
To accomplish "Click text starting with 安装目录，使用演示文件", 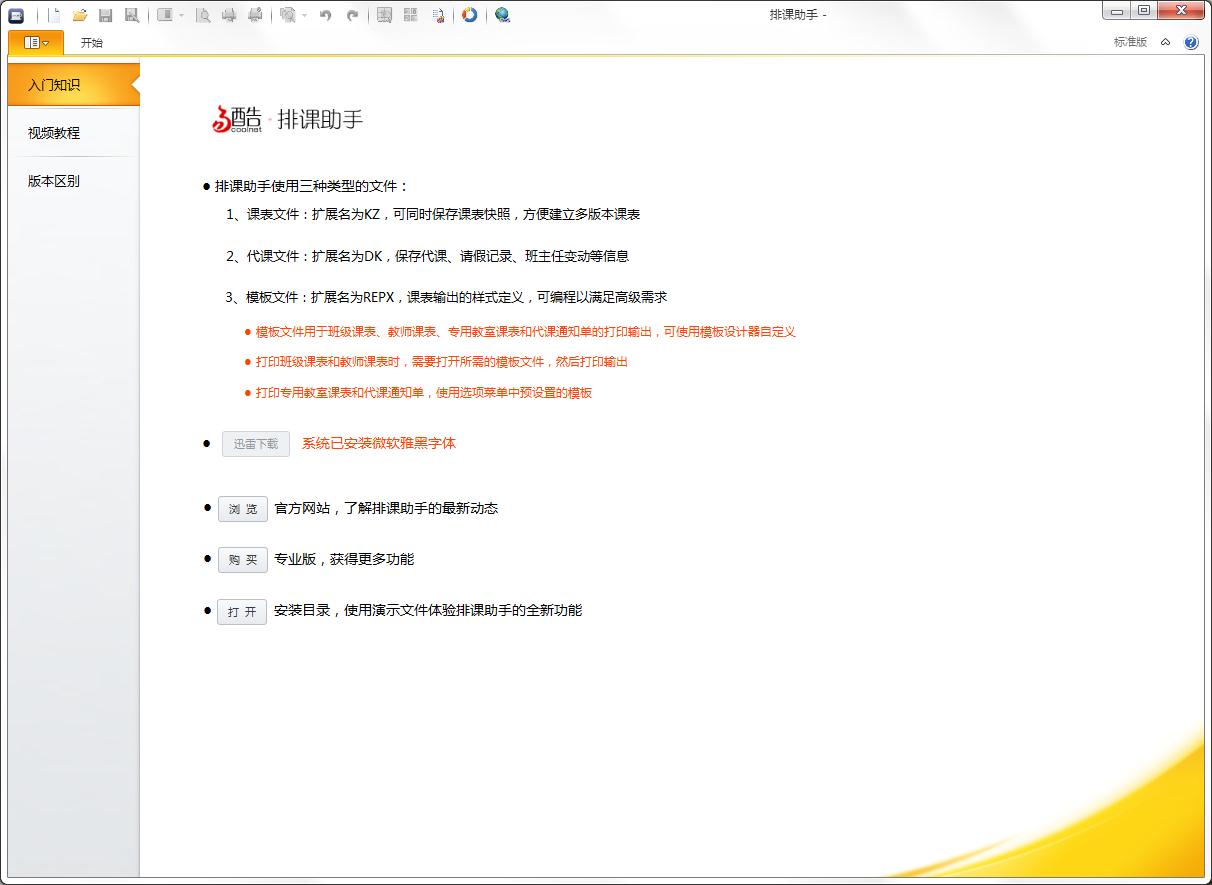I will click(428, 610).
